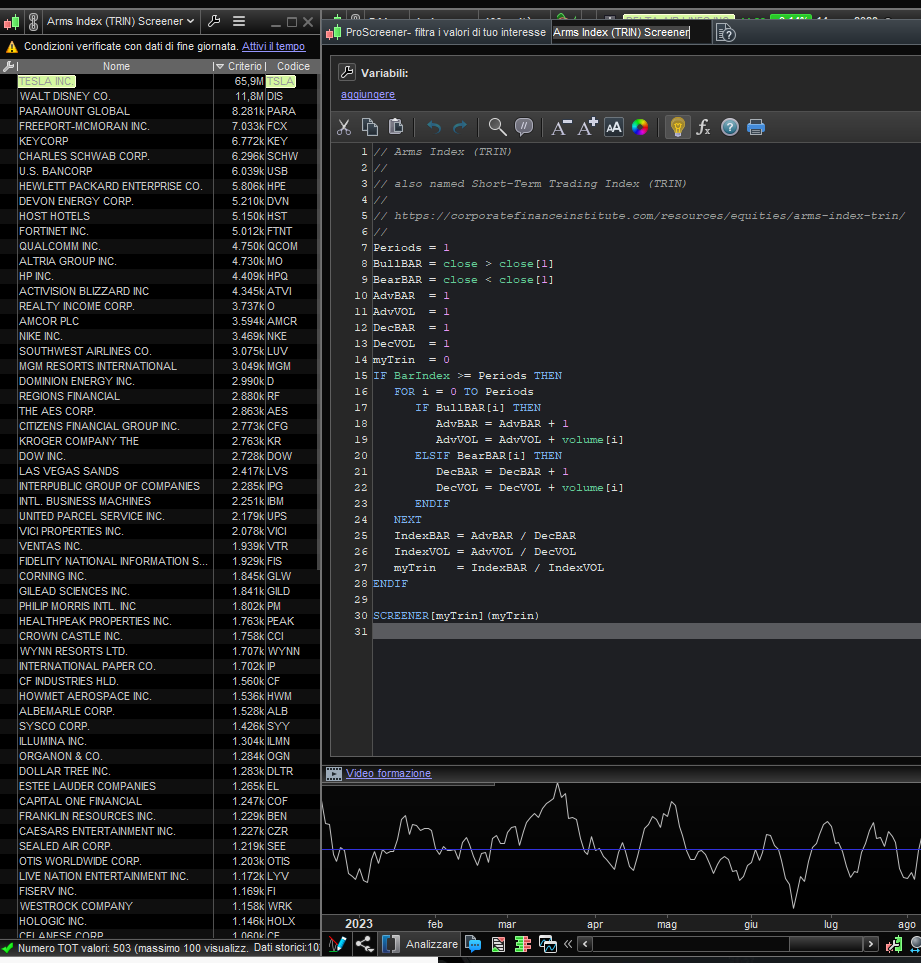921x963 pixels.
Task: Undo the last code edit
Action: click(434, 127)
